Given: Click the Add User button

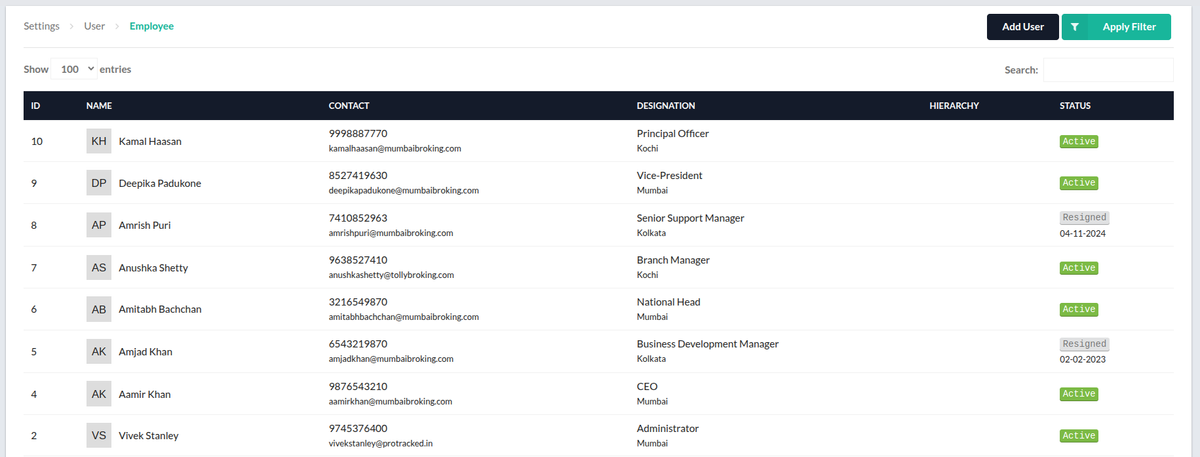Looking at the screenshot, I should (x=1022, y=27).
